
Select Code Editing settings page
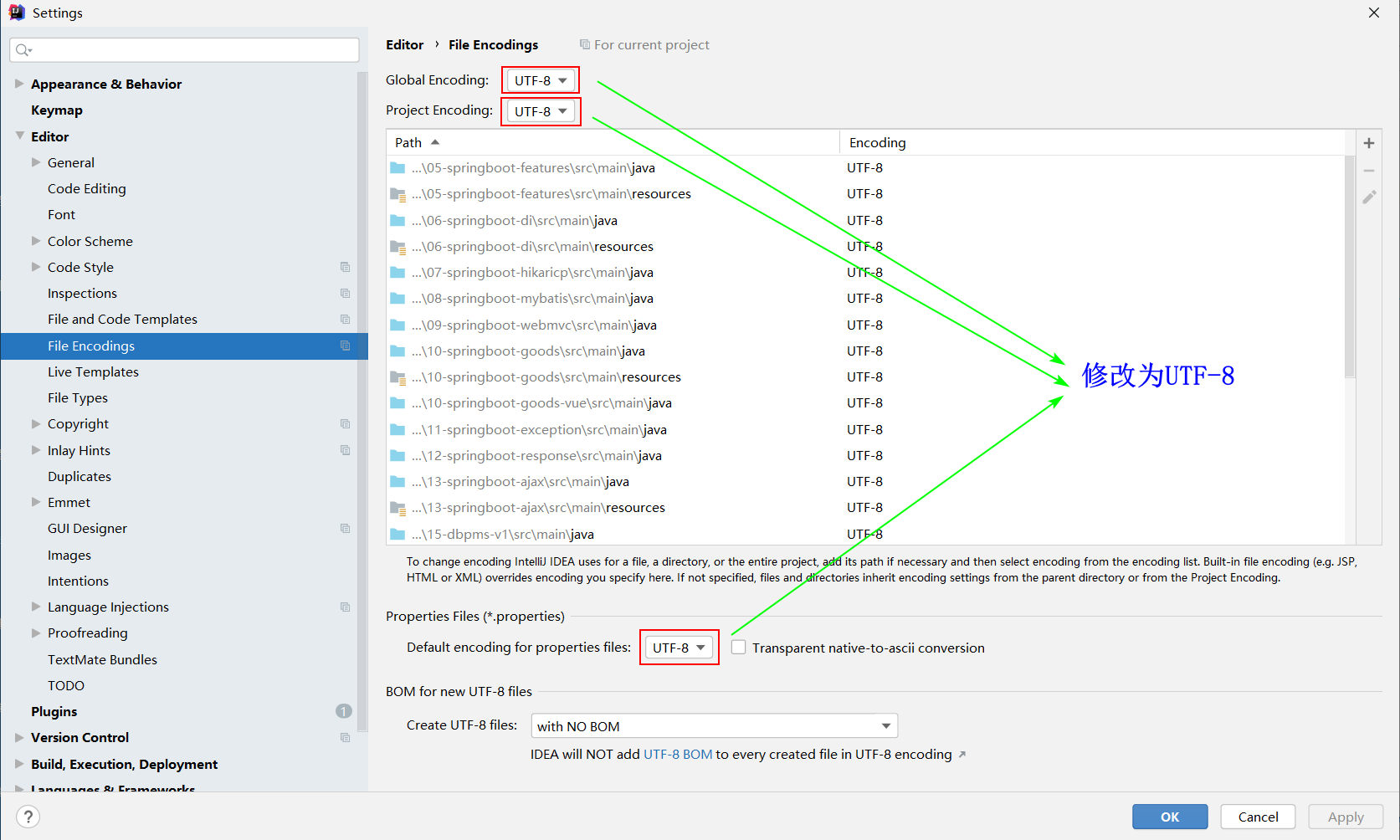(87, 188)
